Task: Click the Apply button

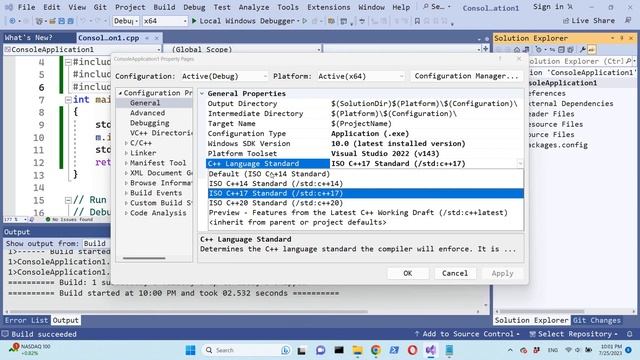Action: 502,273
